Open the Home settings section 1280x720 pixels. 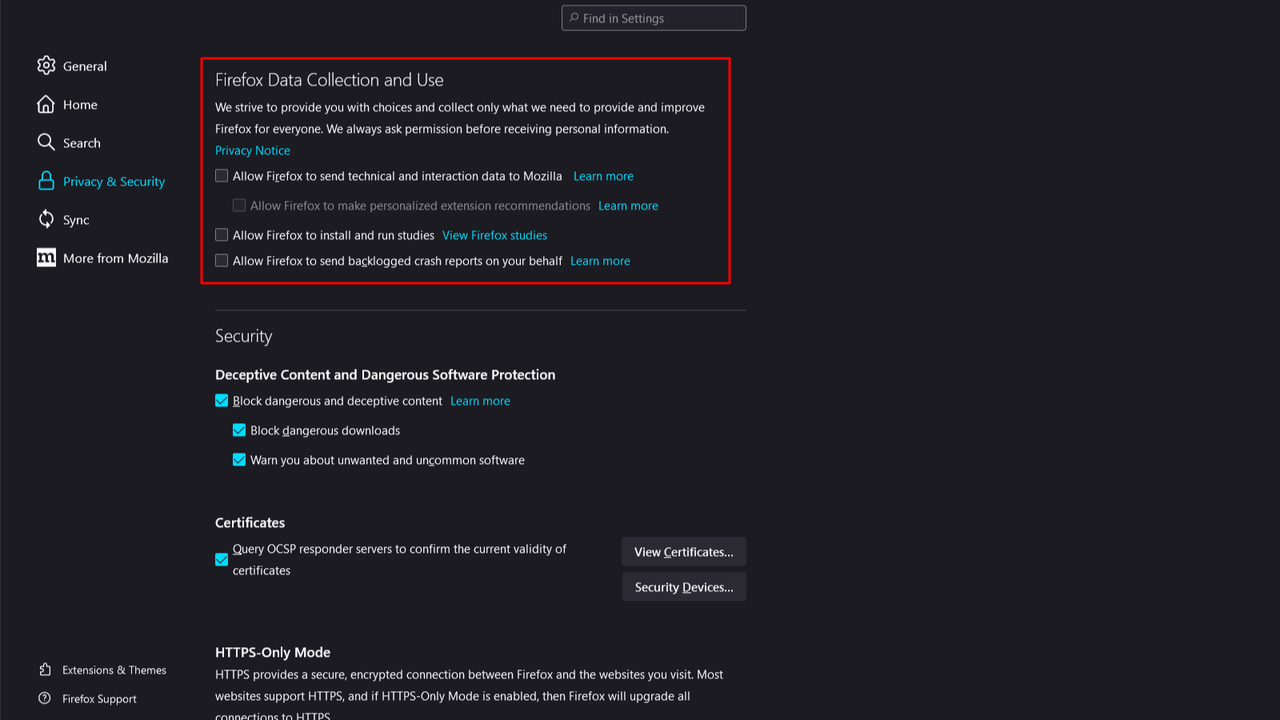pos(80,105)
